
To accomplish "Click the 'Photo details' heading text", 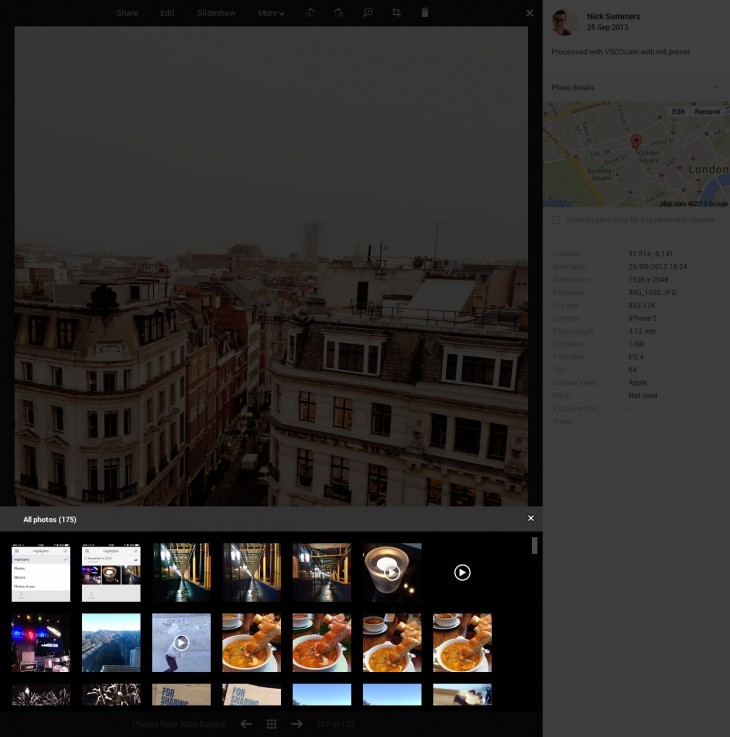I will [573, 87].
